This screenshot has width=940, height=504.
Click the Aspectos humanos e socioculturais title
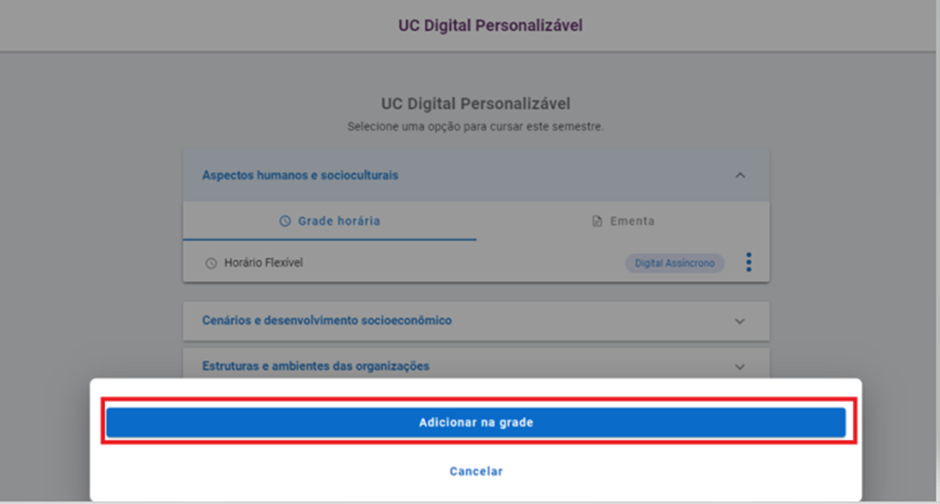pyautogui.click(x=300, y=175)
